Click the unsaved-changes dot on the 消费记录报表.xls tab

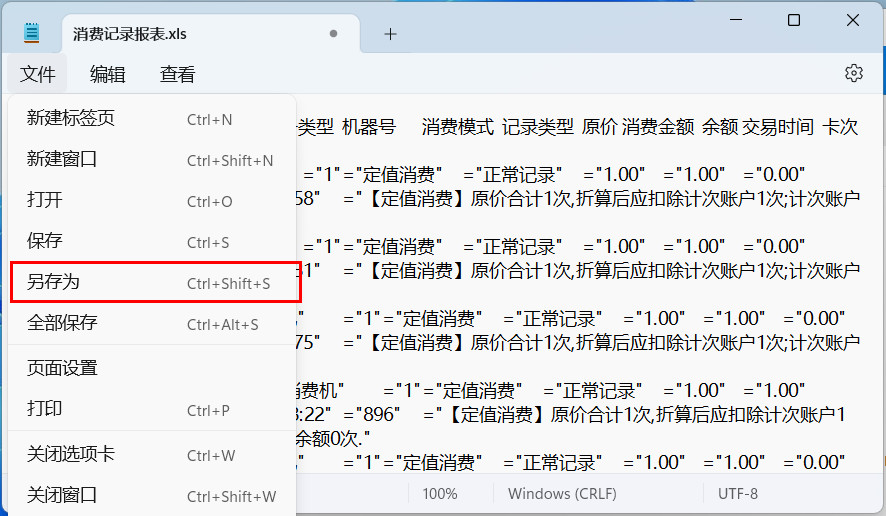click(333, 34)
